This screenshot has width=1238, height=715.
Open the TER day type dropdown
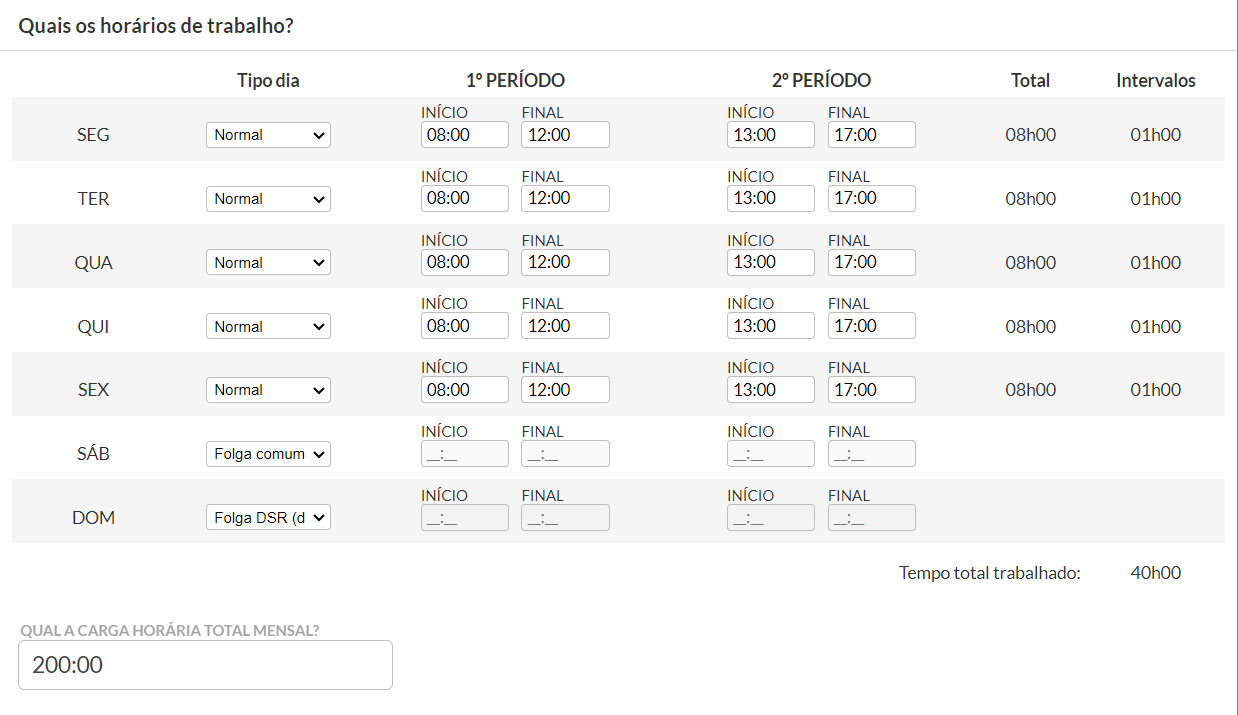click(x=268, y=199)
